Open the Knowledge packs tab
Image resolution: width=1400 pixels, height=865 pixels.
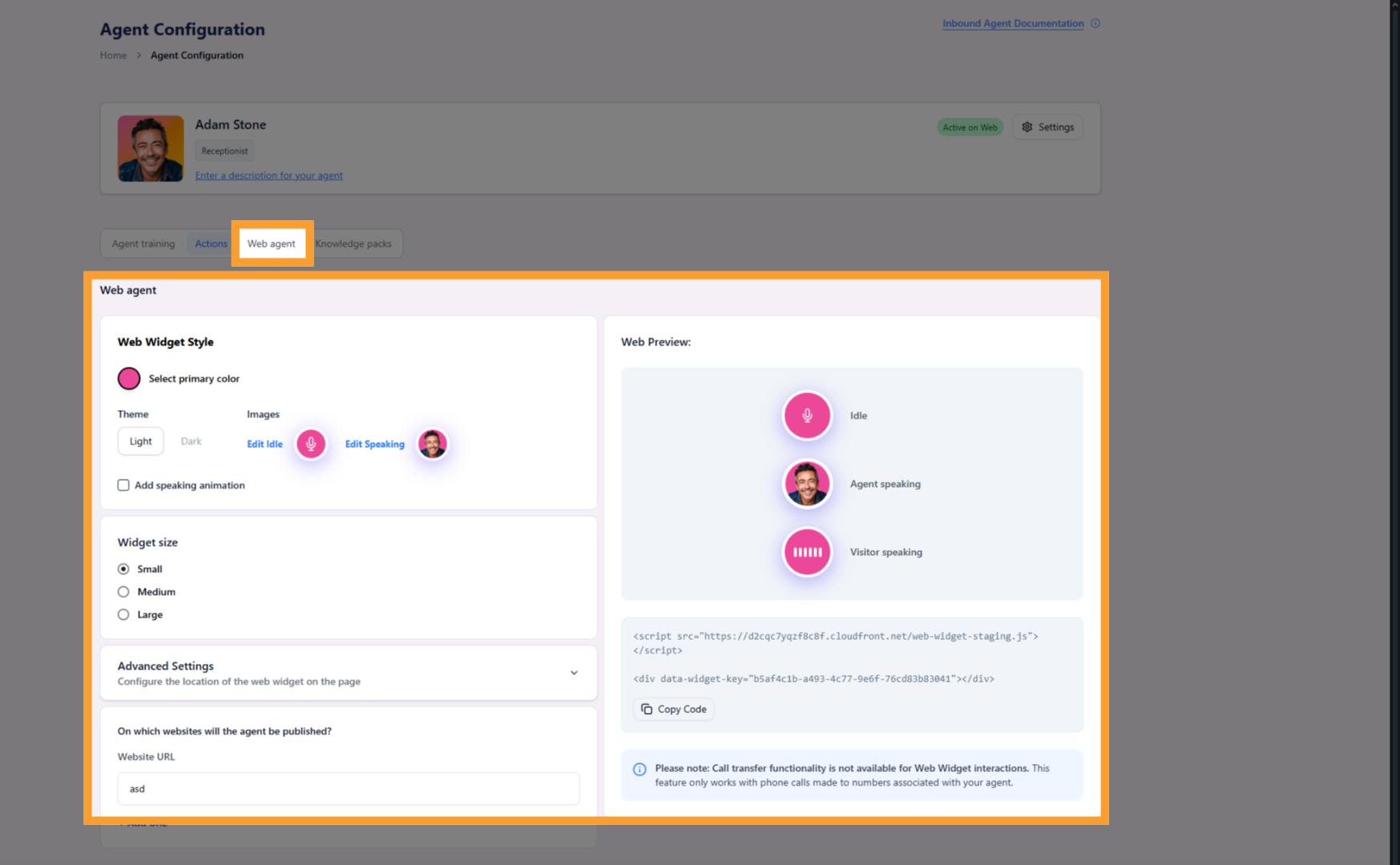pyautogui.click(x=353, y=243)
